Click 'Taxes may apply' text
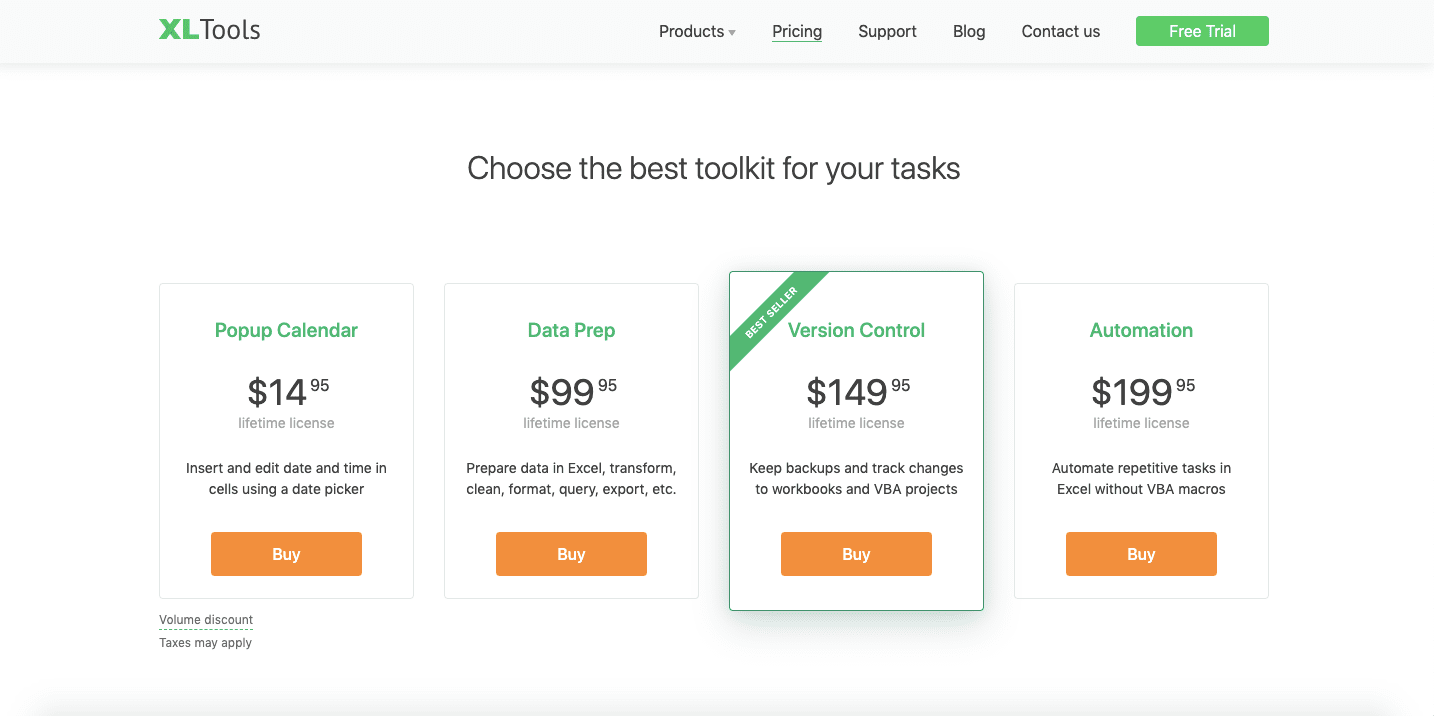The image size is (1434, 716). click(205, 643)
